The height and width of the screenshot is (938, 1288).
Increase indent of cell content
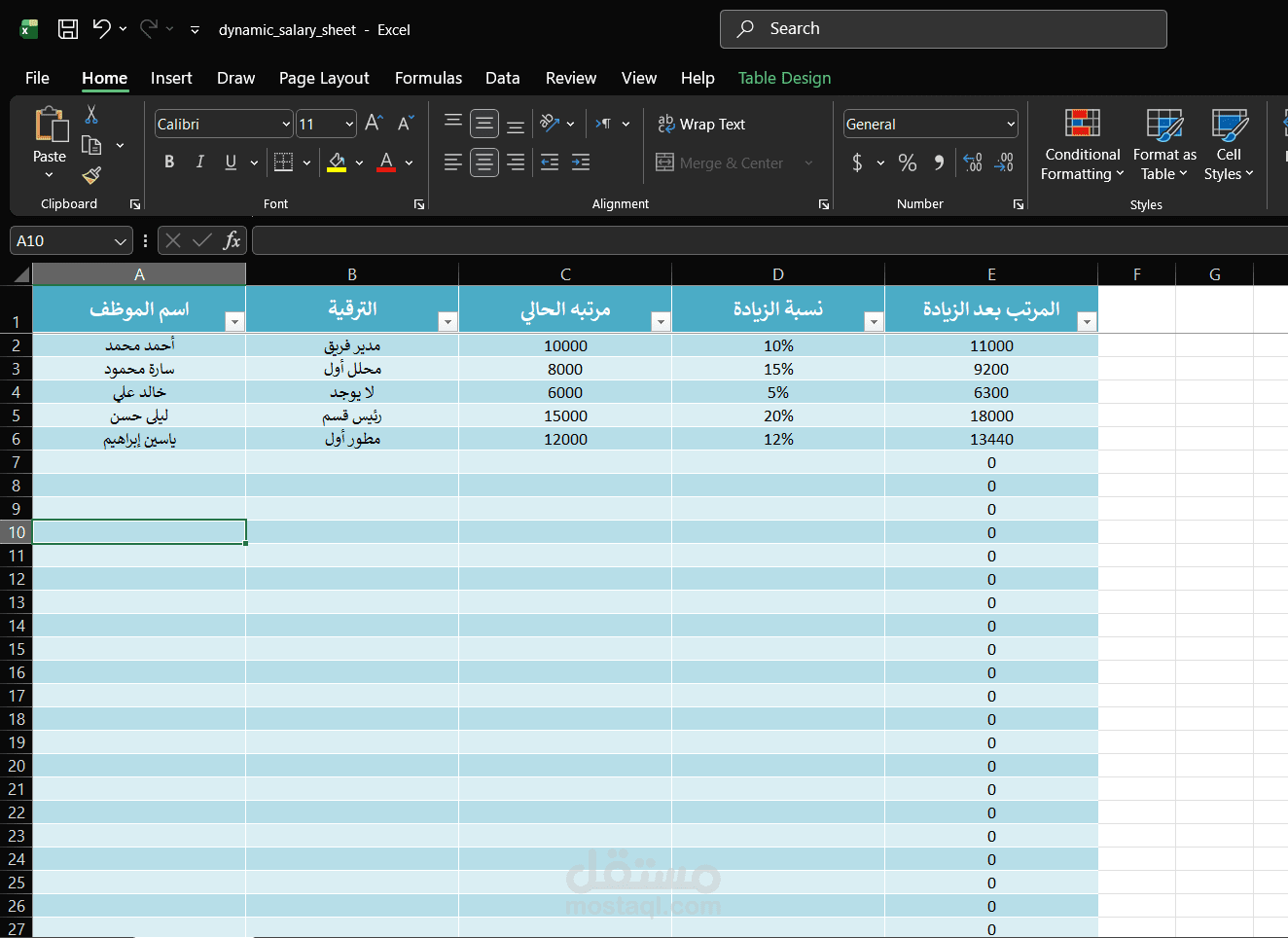(581, 162)
